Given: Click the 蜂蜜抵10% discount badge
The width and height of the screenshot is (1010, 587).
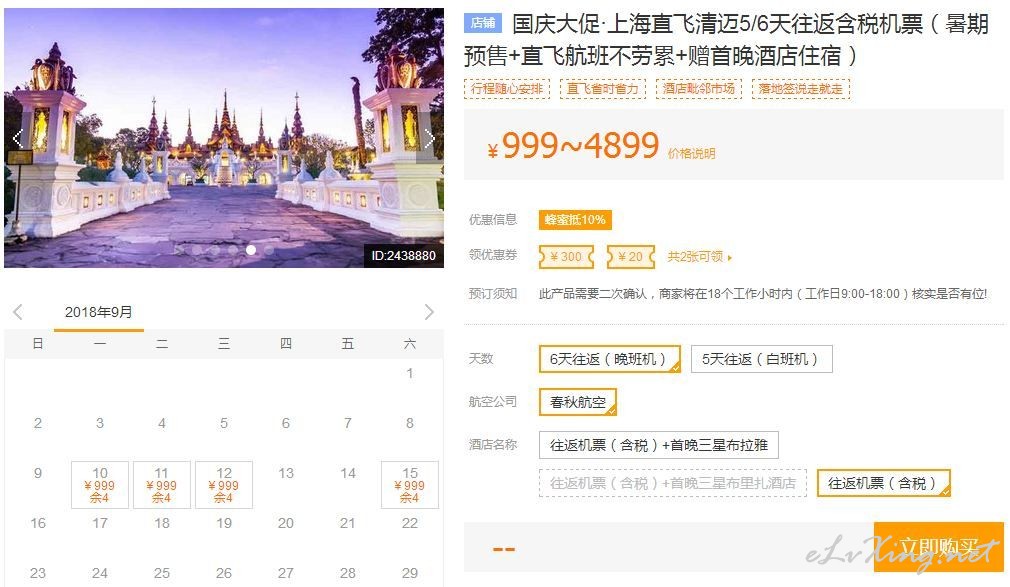Looking at the screenshot, I should pyautogui.click(x=574, y=220).
